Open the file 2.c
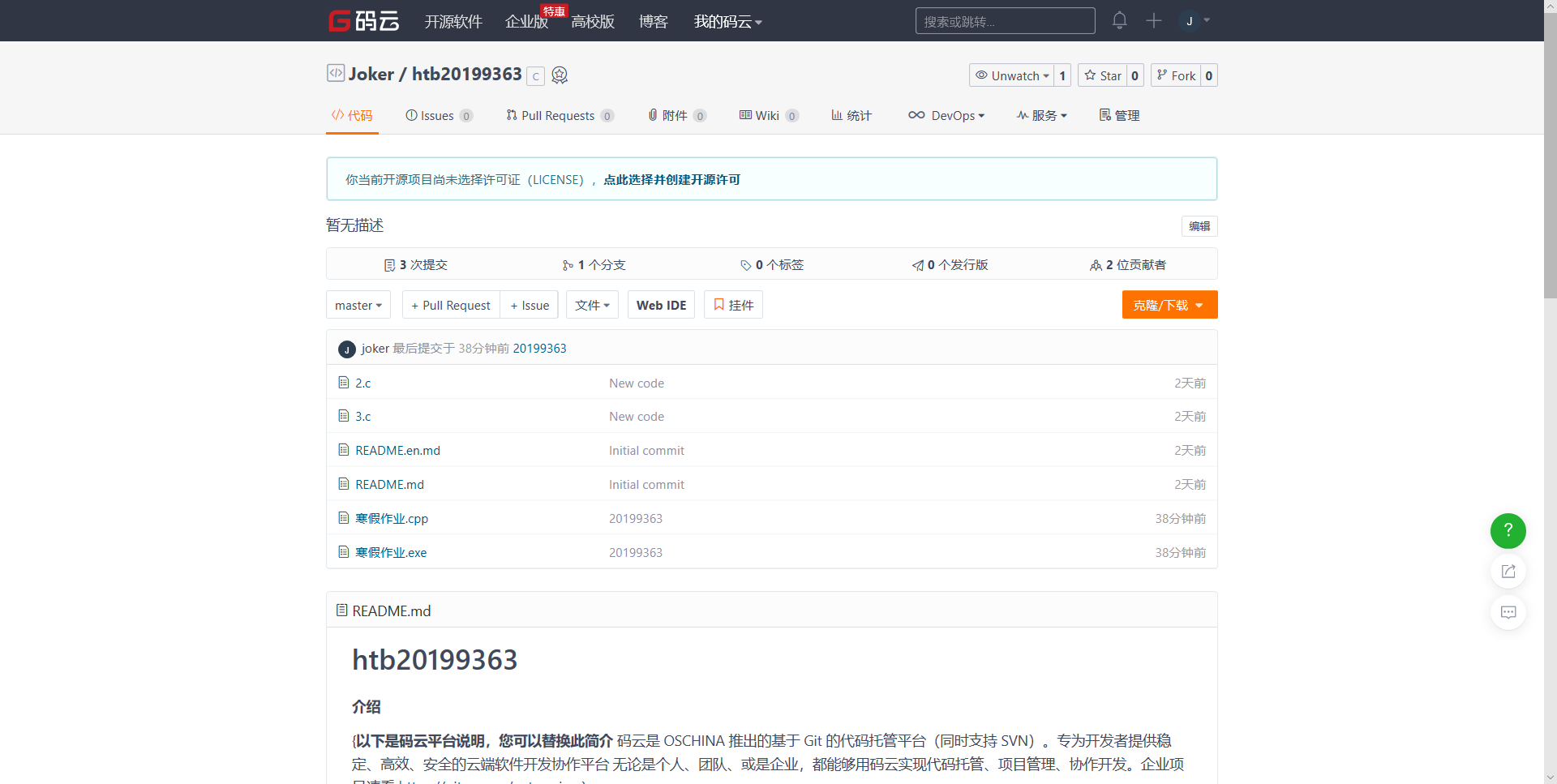 coord(362,383)
